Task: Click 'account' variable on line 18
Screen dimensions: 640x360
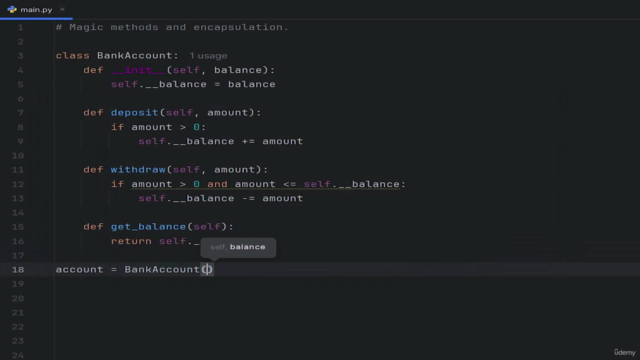Action: tap(80, 269)
